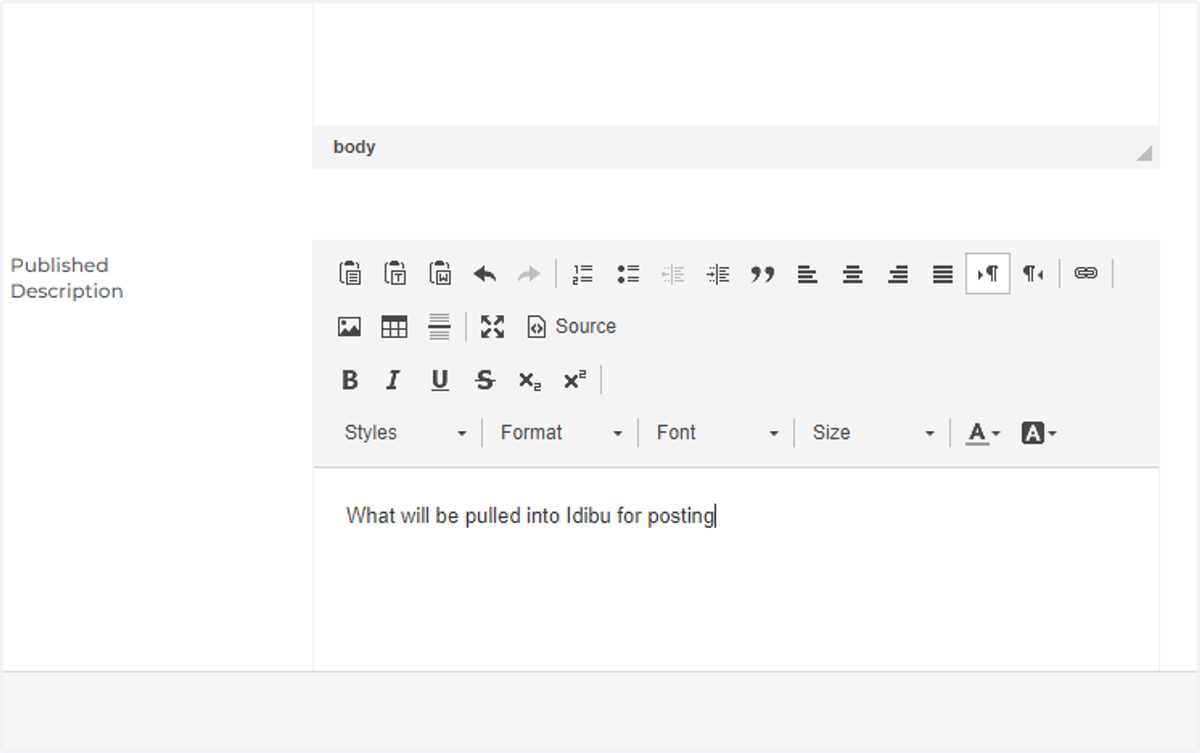The image size is (1200, 753).
Task: Open the Font dropdown
Action: (718, 433)
